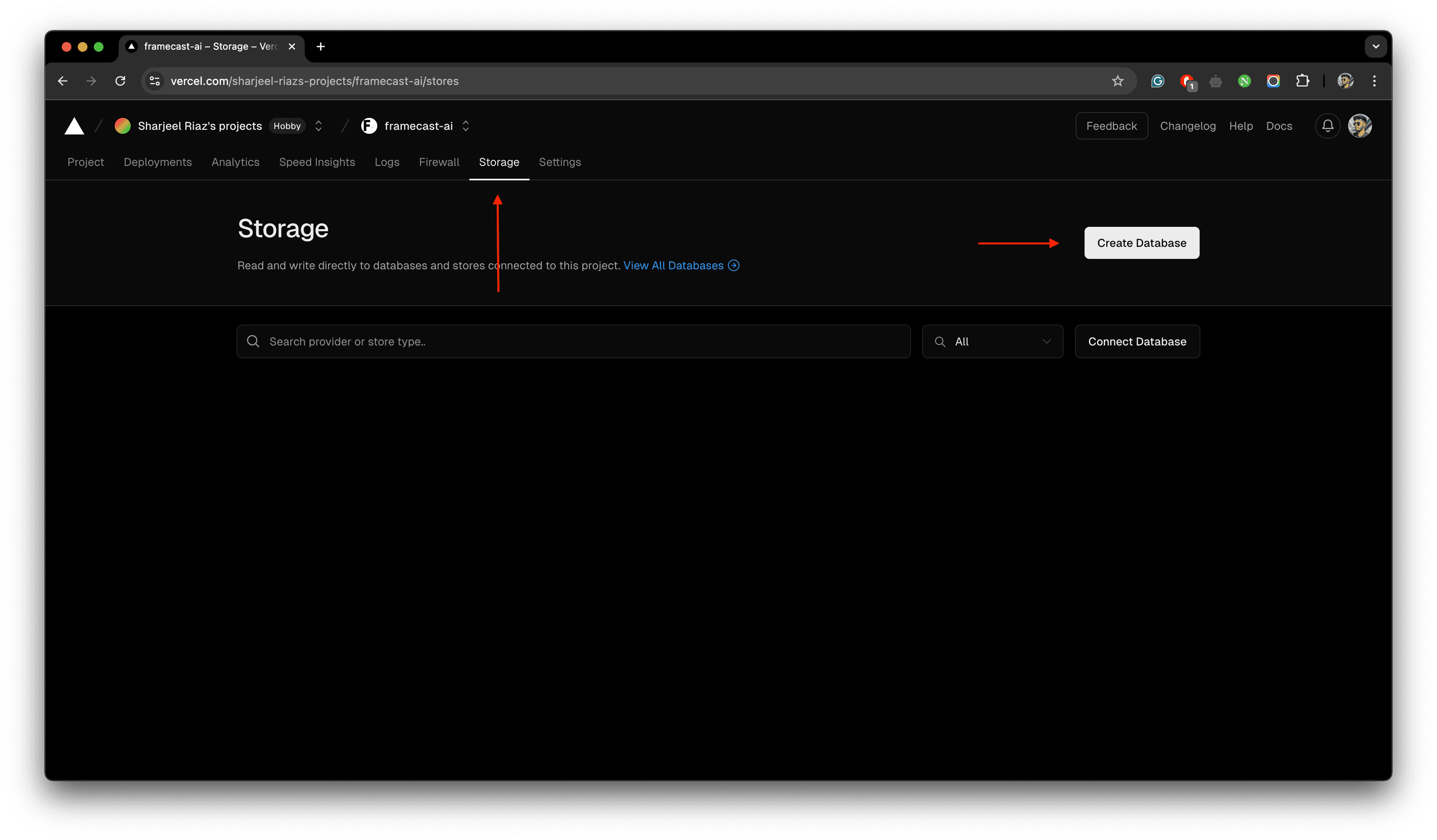Open the notifications bell

click(x=1328, y=126)
